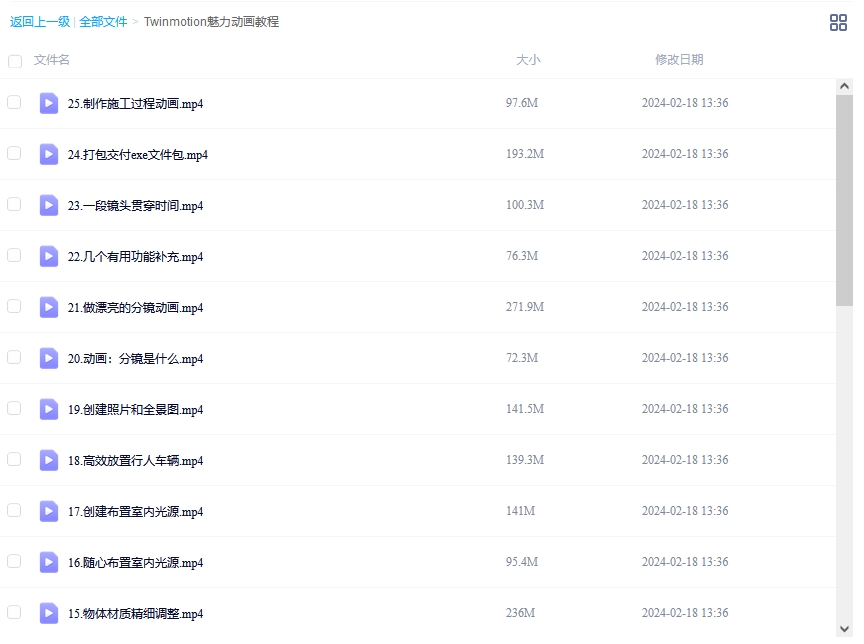
Task: Click the modified date of 15.物体材质精细调整.mp4
Action: 685,613
